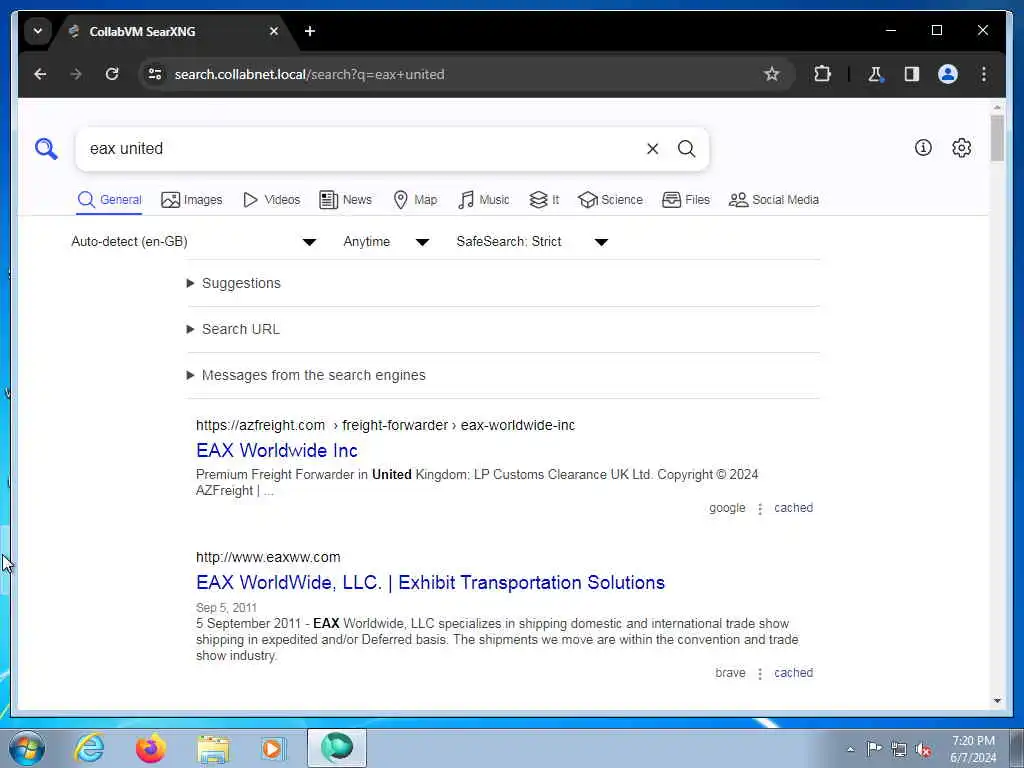Click the azfreight.com result URL

[x=385, y=426]
